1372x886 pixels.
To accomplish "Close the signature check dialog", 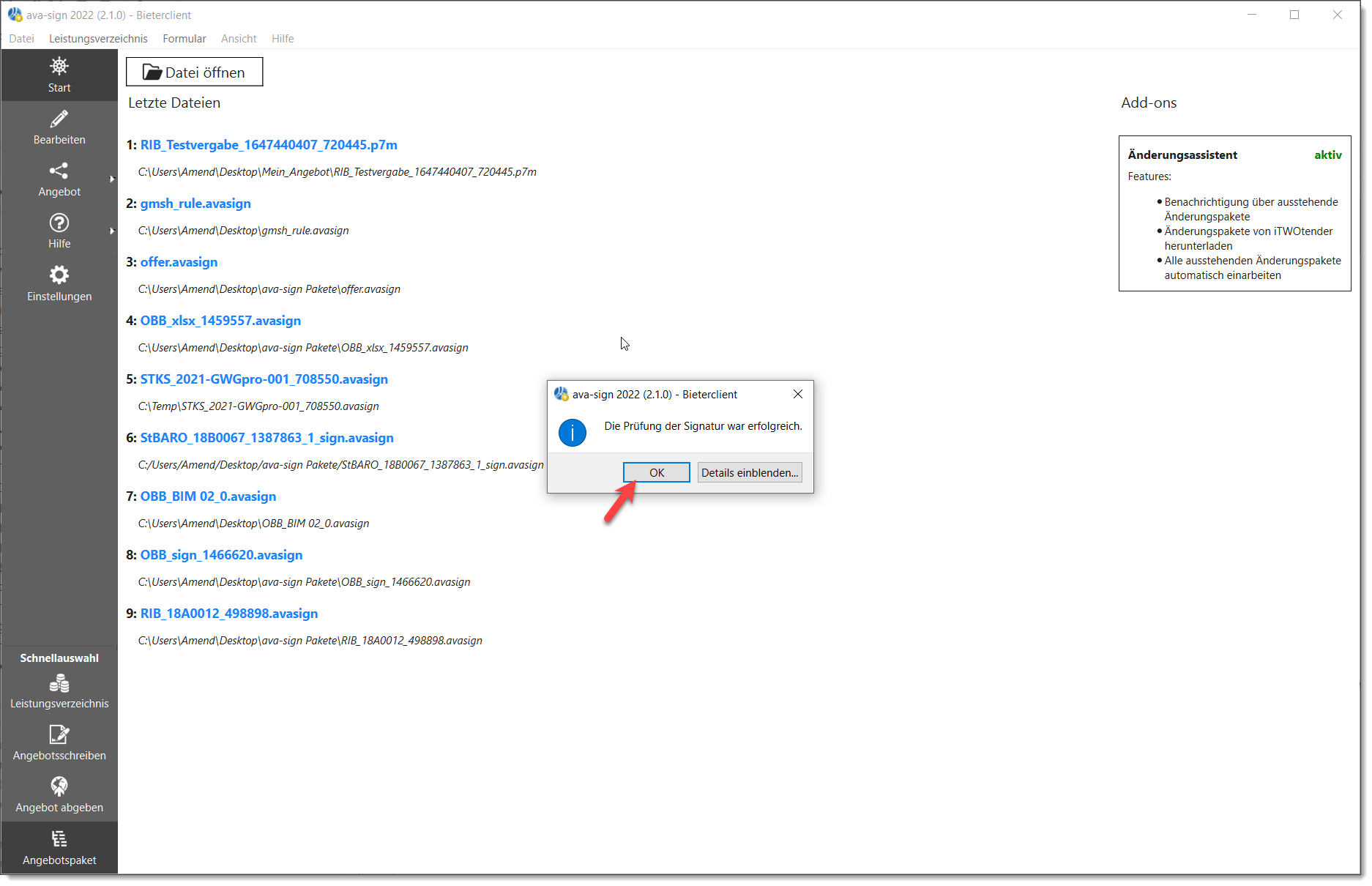I will click(798, 394).
